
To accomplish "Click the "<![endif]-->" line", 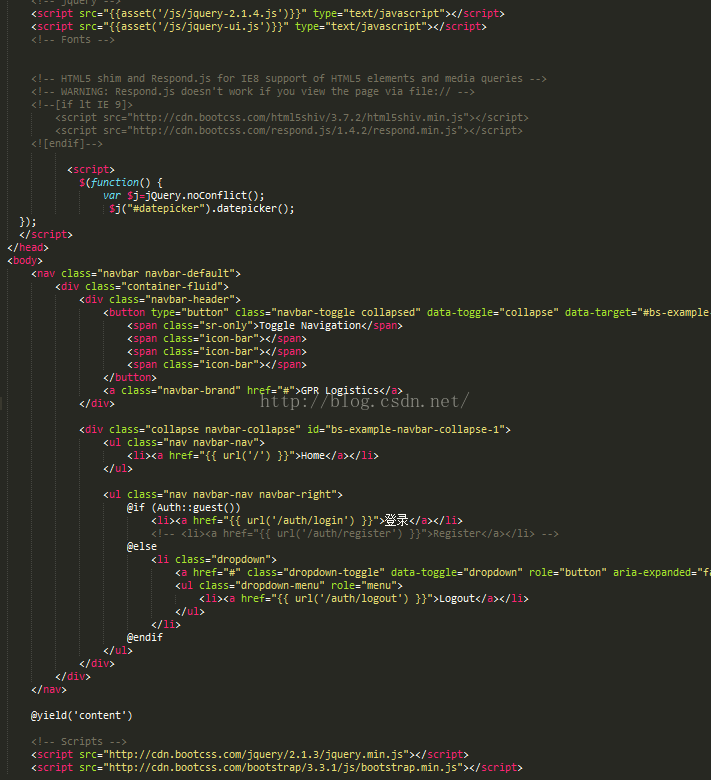I will click(67, 144).
